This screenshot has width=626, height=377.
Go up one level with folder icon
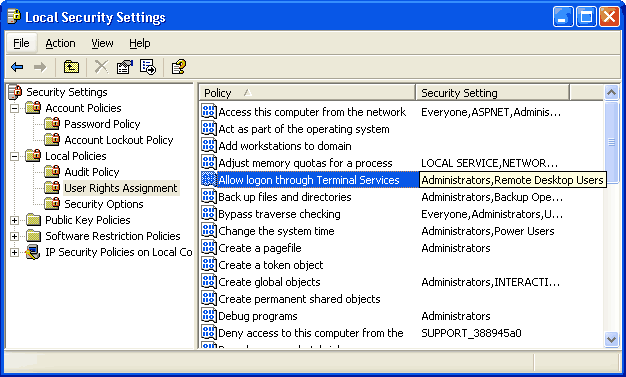coord(71,67)
